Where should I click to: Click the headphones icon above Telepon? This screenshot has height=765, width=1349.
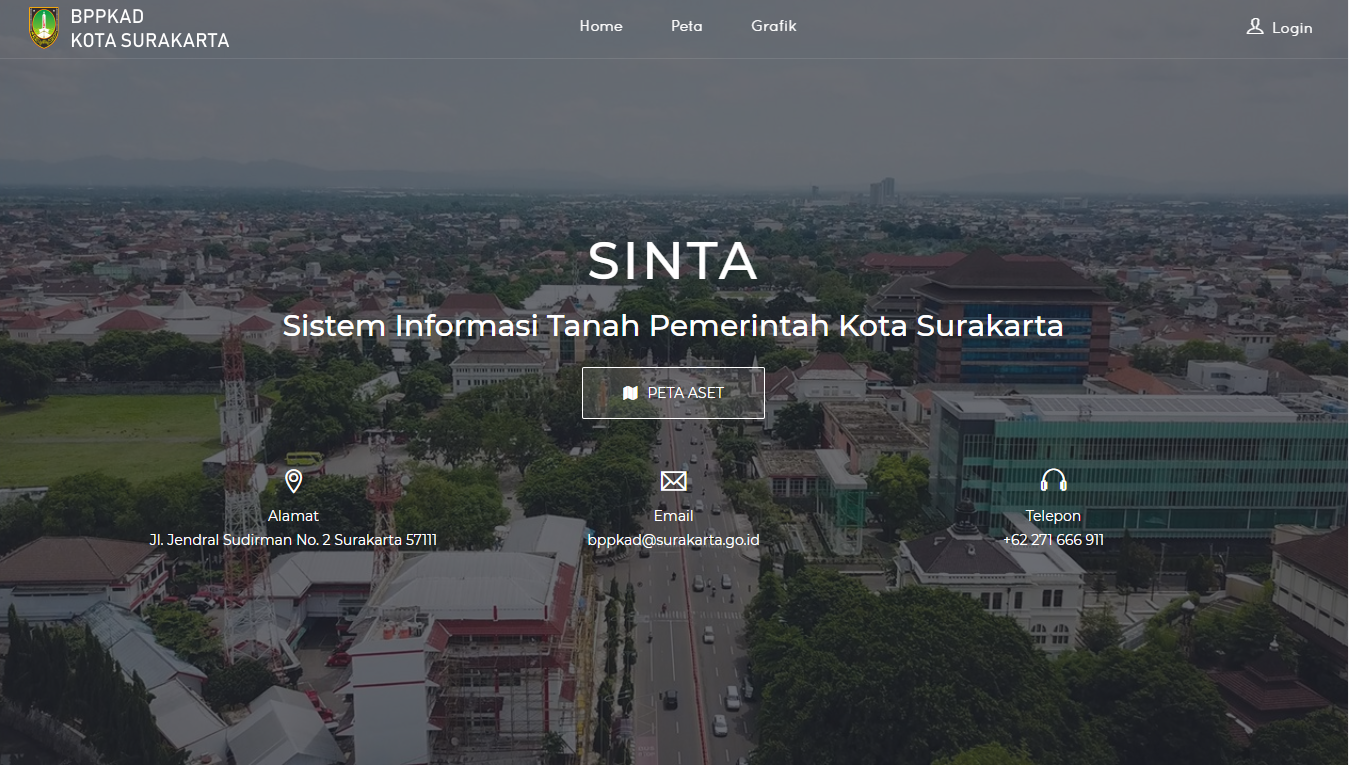coord(1053,481)
